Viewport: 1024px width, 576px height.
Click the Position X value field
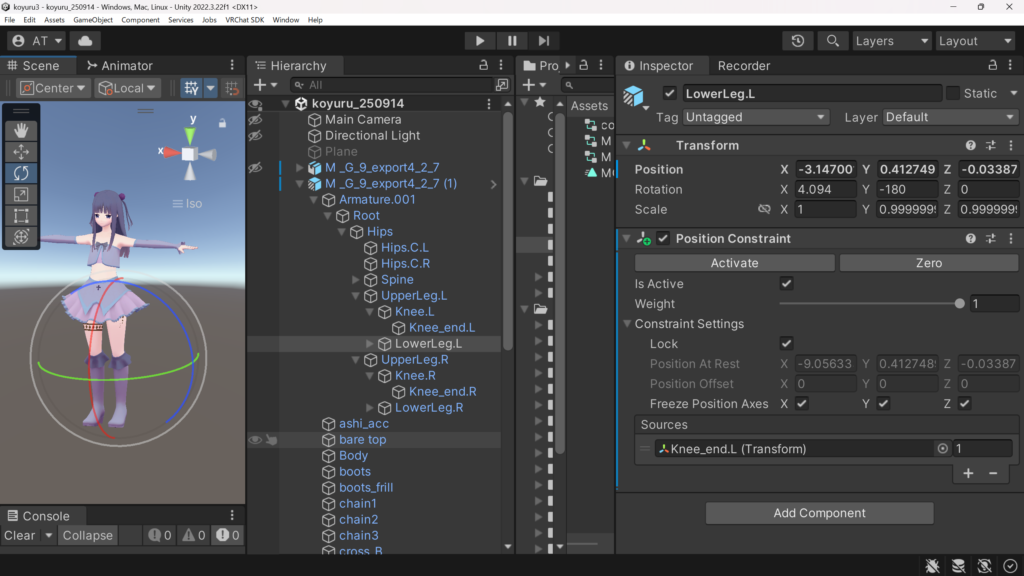[x=825, y=169]
